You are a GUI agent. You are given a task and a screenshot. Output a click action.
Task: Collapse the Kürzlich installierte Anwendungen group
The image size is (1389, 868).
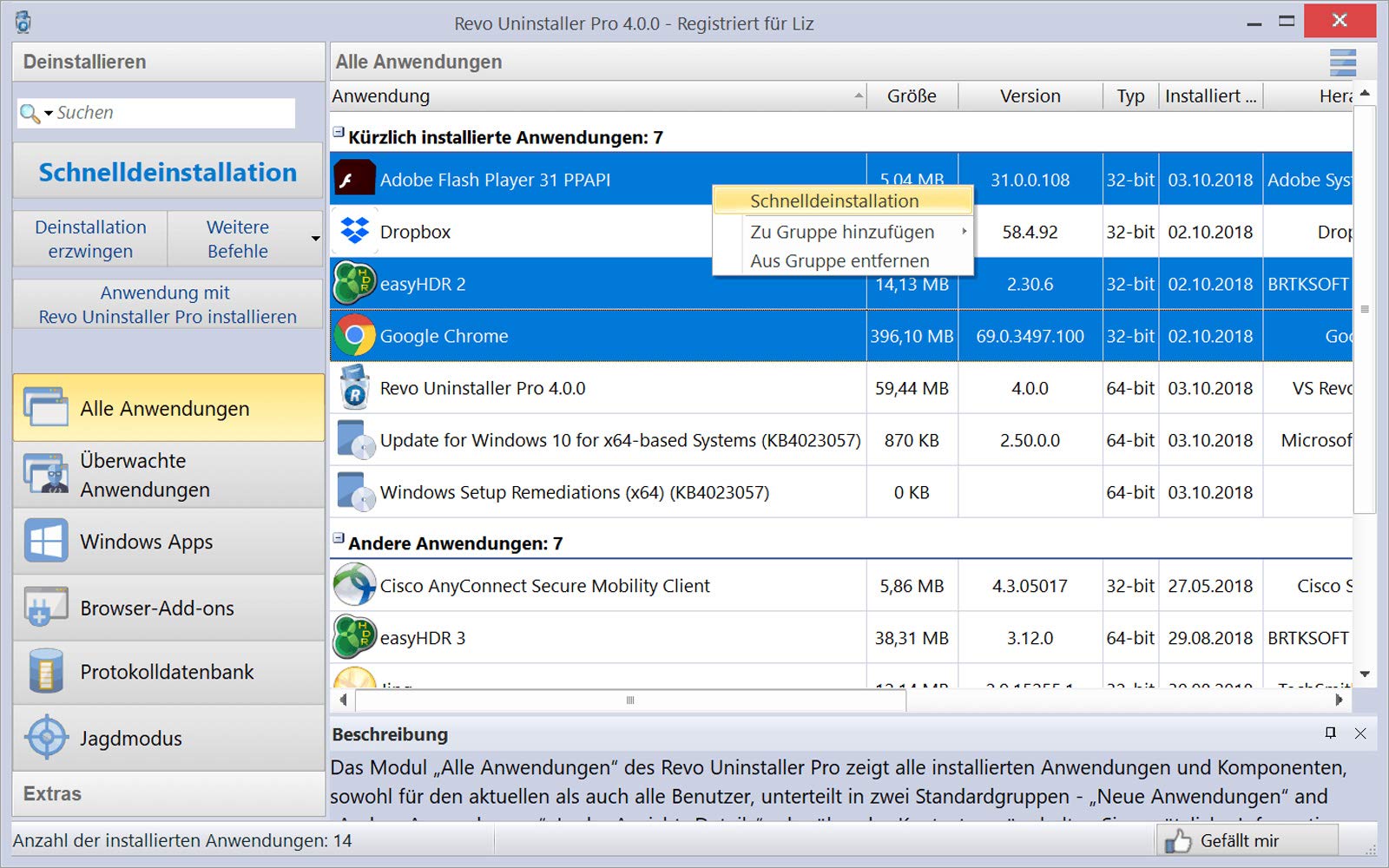(339, 132)
